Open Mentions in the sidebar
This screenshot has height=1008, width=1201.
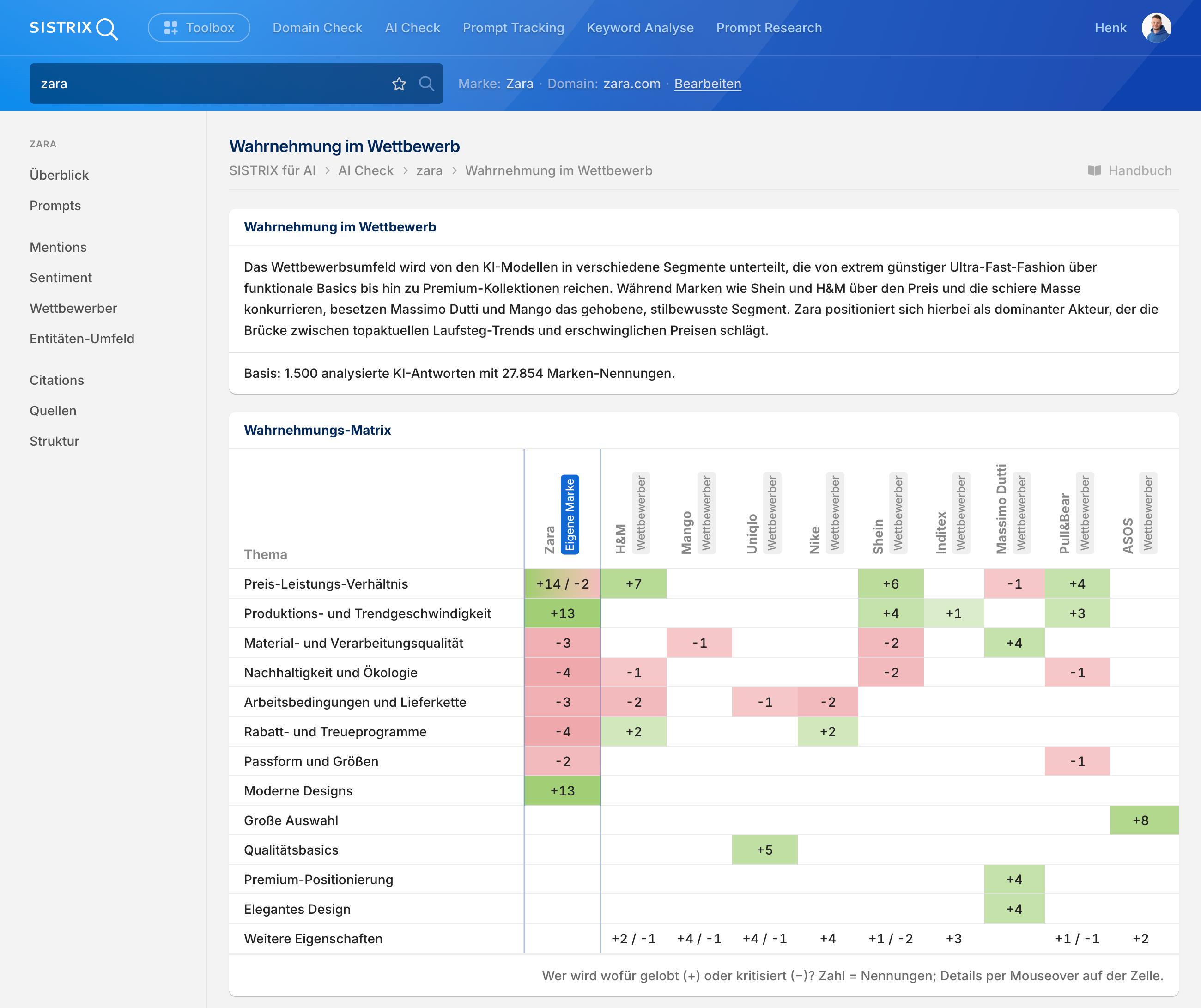pyautogui.click(x=58, y=247)
